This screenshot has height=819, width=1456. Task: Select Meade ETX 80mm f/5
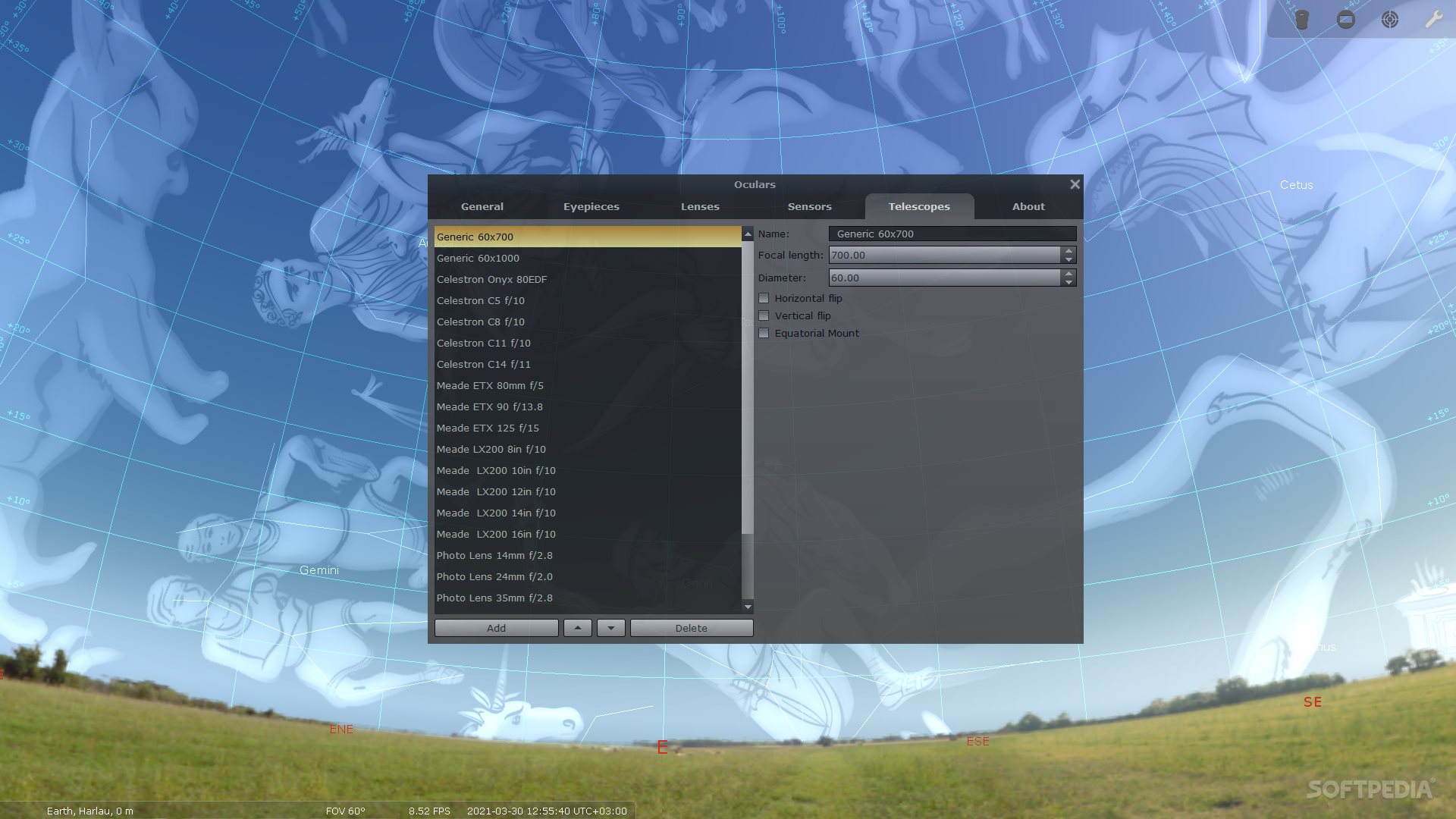tap(588, 385)
